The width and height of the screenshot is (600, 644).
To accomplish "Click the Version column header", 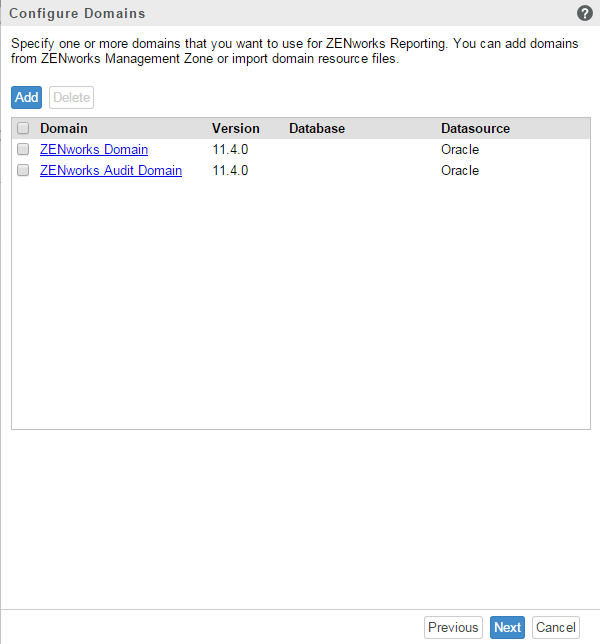I will click(x=236, y=129).
